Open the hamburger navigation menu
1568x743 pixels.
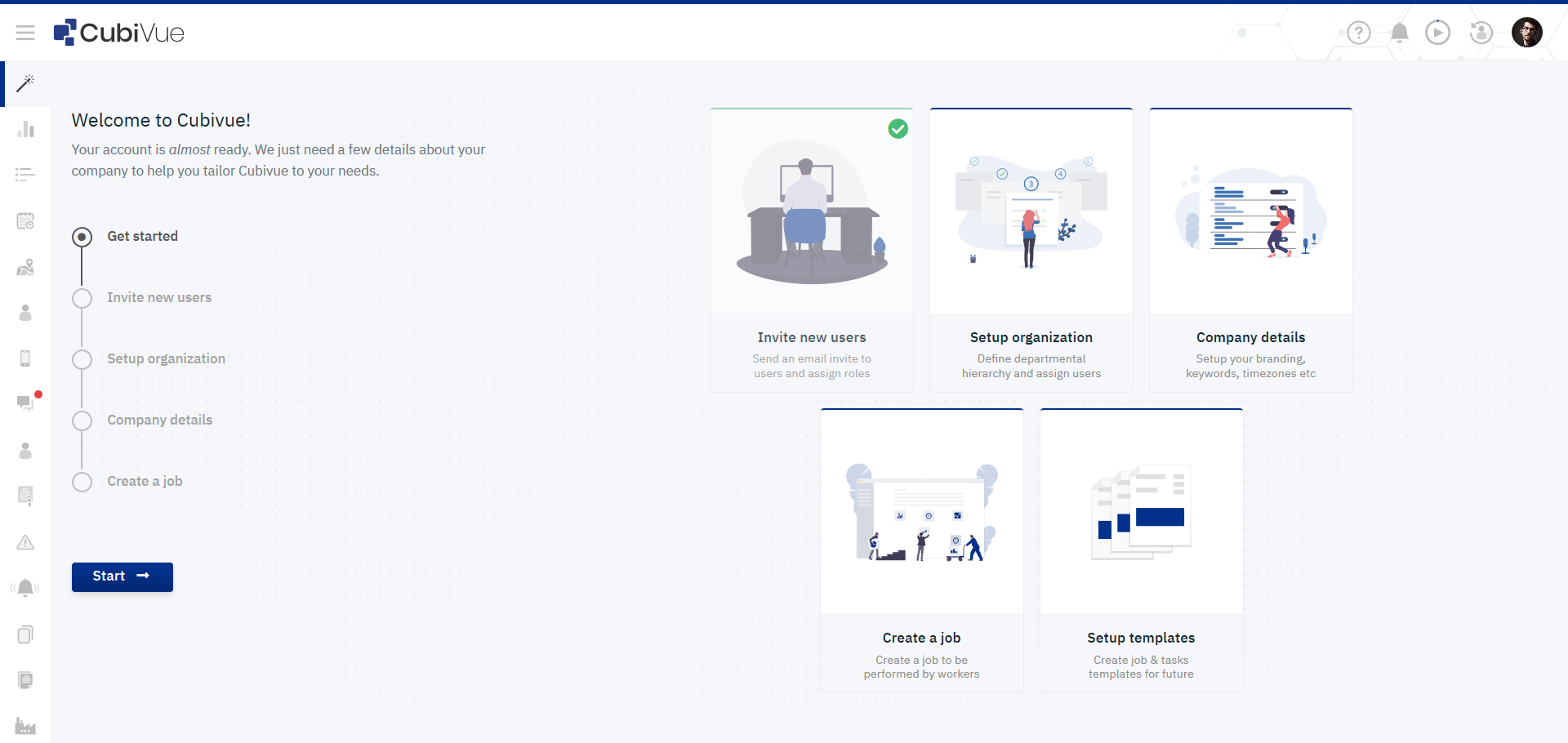click(25, 33)
